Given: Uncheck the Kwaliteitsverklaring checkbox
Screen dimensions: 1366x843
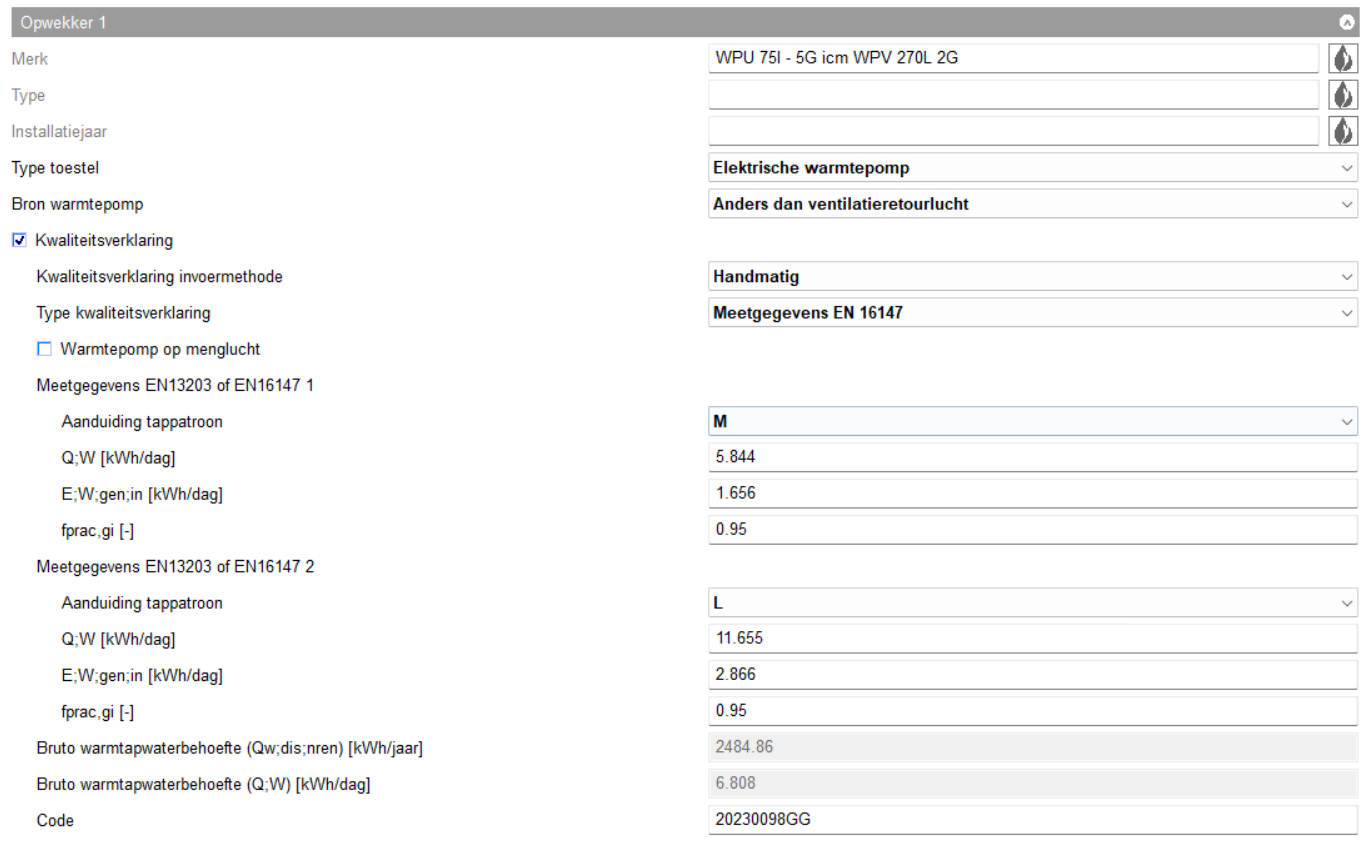Looking at the screenshot, I should point(19,240).
